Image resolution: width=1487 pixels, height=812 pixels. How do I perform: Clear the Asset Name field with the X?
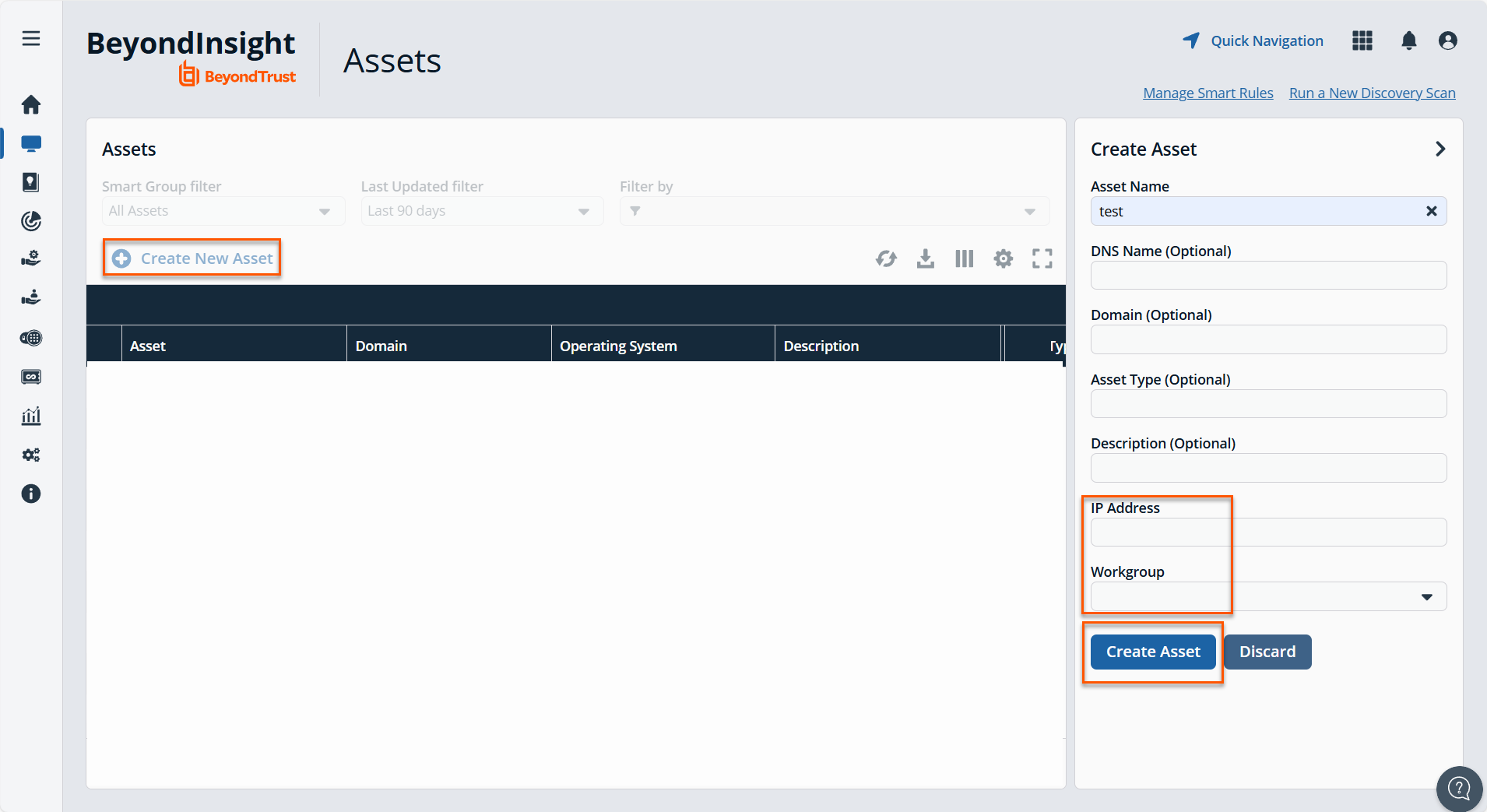tap(1431, 211)
